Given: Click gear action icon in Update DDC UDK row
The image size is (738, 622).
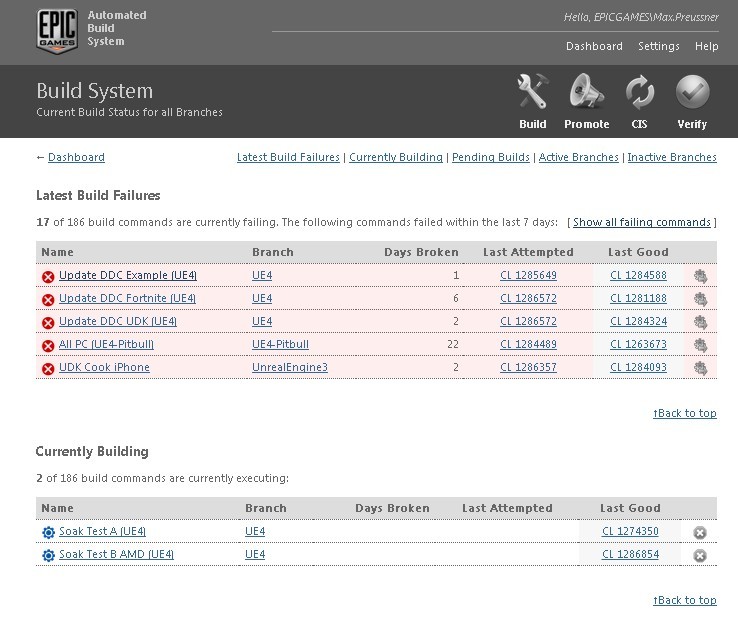Looking at the screenshot, I should (x=700, y=322).
